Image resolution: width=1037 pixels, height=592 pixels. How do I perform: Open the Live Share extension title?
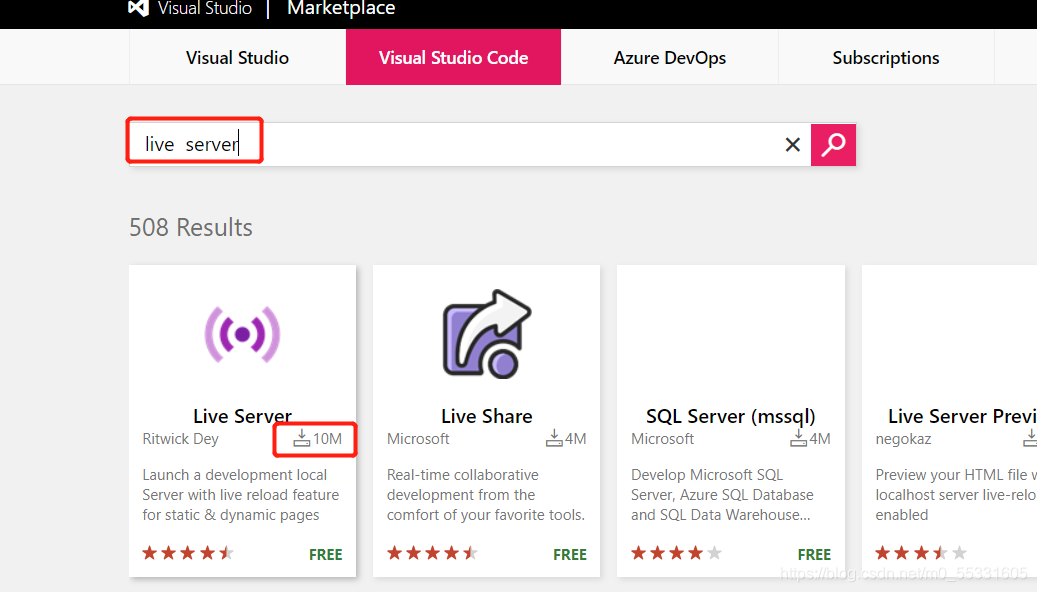tap(487, 416)
